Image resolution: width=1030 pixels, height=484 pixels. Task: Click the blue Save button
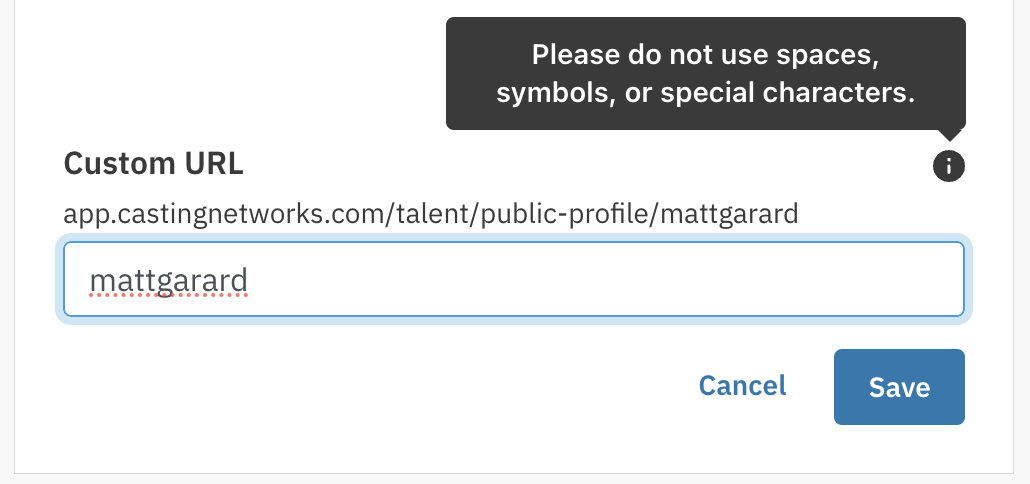pyautogui.click(x=899, y=387)
